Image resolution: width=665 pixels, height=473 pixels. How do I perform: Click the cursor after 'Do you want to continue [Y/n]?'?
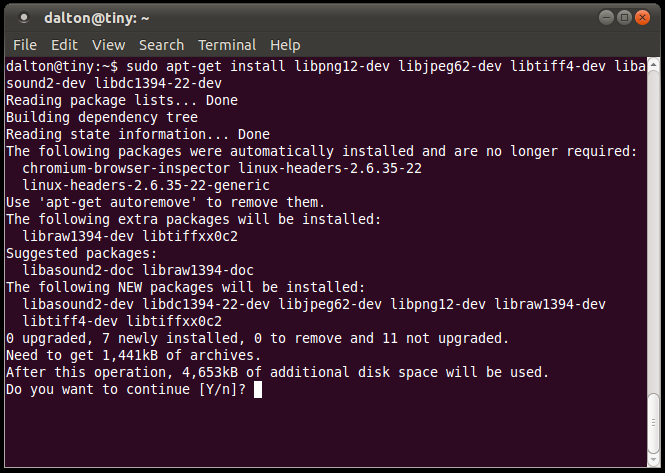coord(258,389)
